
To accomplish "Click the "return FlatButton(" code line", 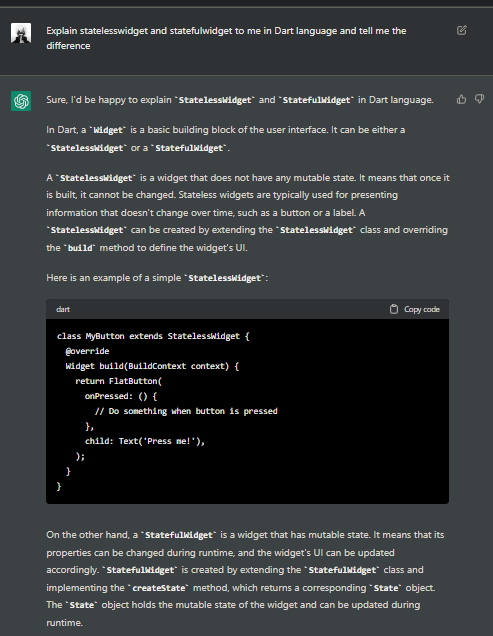I will [118, 381].
